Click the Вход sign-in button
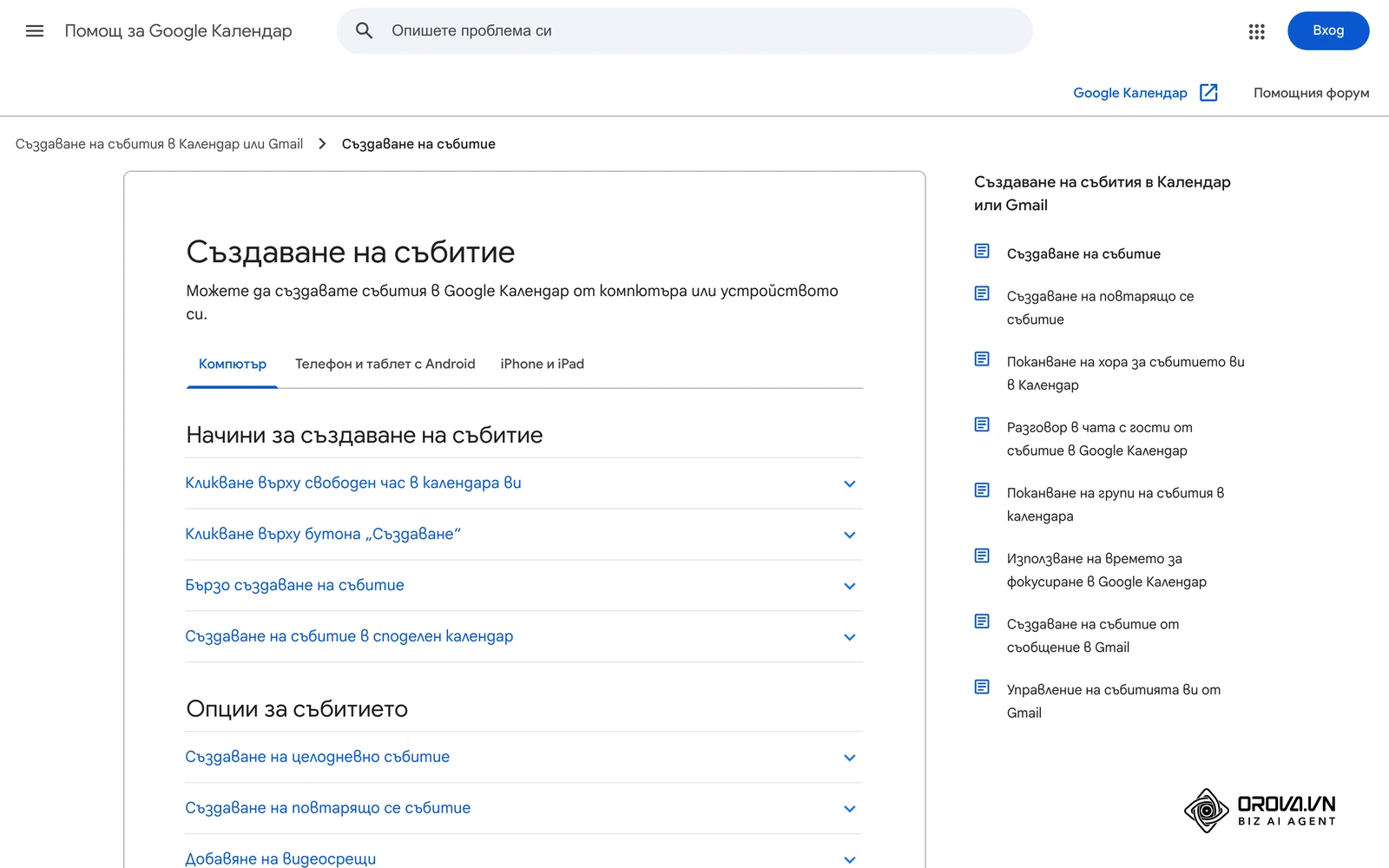 tap(1328, 31)
